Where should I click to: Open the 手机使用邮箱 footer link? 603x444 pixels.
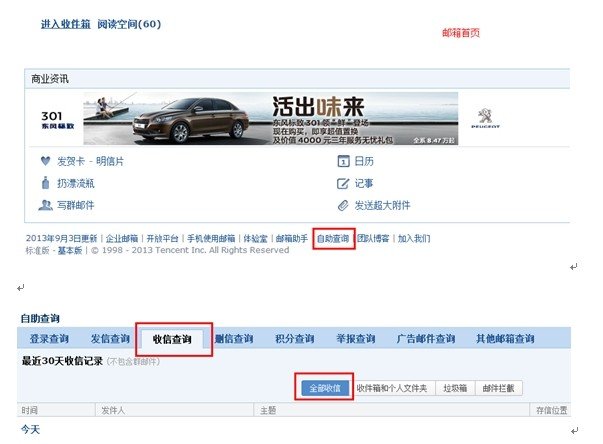[x=211, y=239]
